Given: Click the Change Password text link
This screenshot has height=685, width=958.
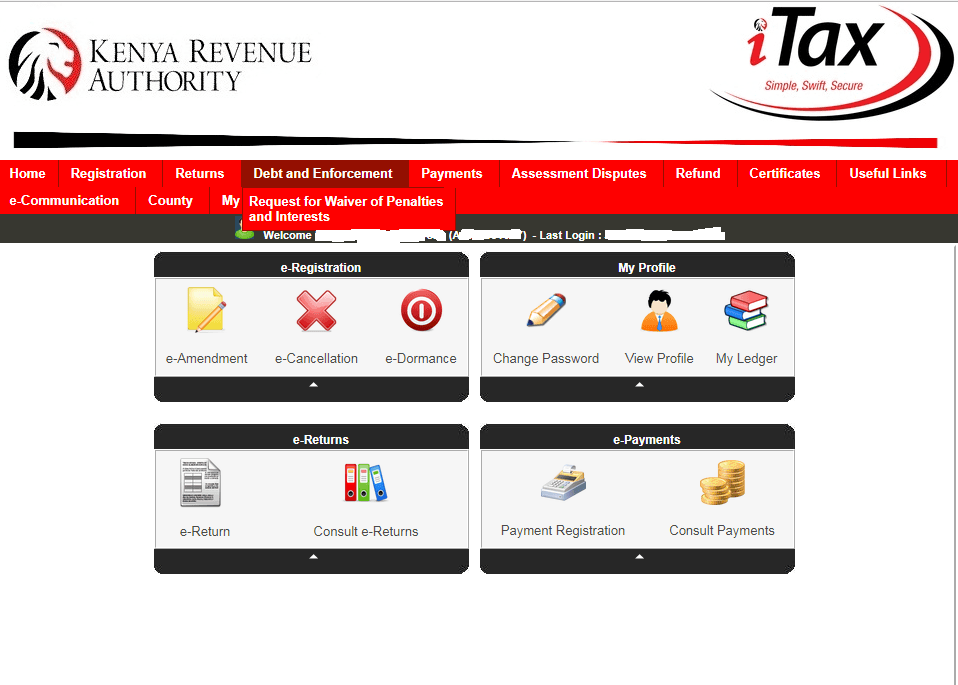Looking at the screenshot, I should [546, 359].
